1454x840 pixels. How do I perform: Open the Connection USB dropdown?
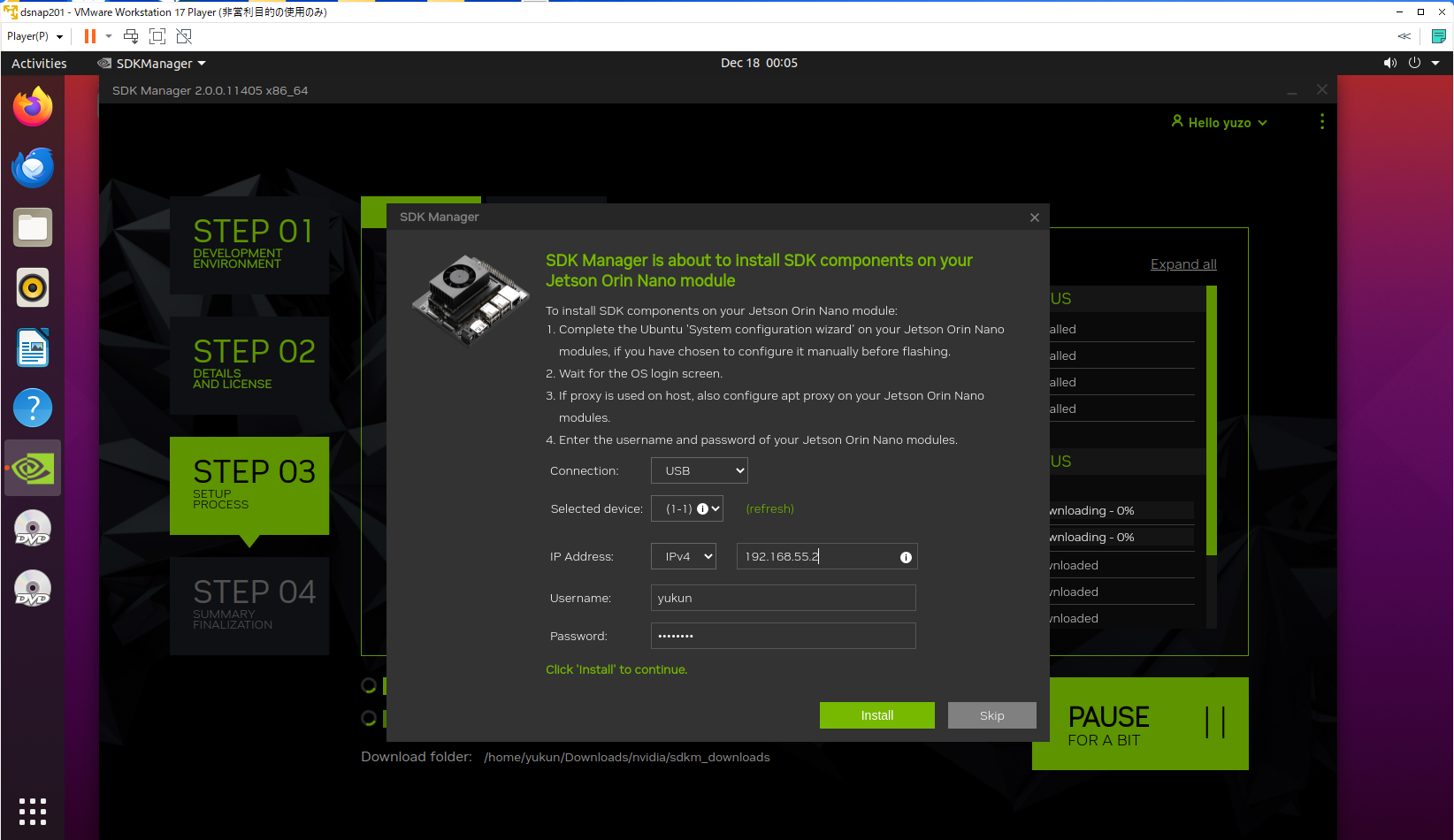tap(700, 470)
